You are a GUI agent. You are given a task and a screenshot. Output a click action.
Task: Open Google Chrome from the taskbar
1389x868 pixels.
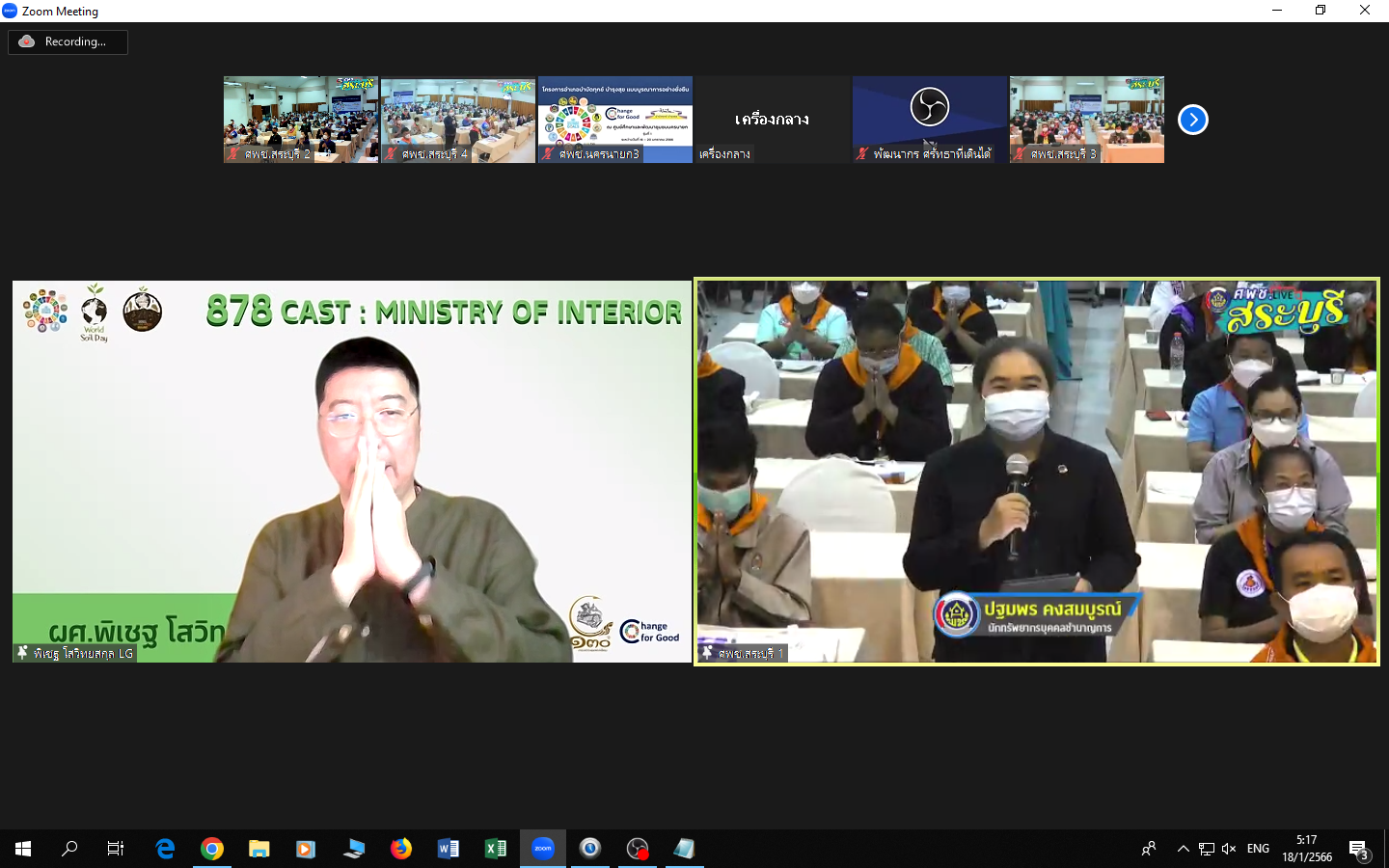(x=212, y=849)
